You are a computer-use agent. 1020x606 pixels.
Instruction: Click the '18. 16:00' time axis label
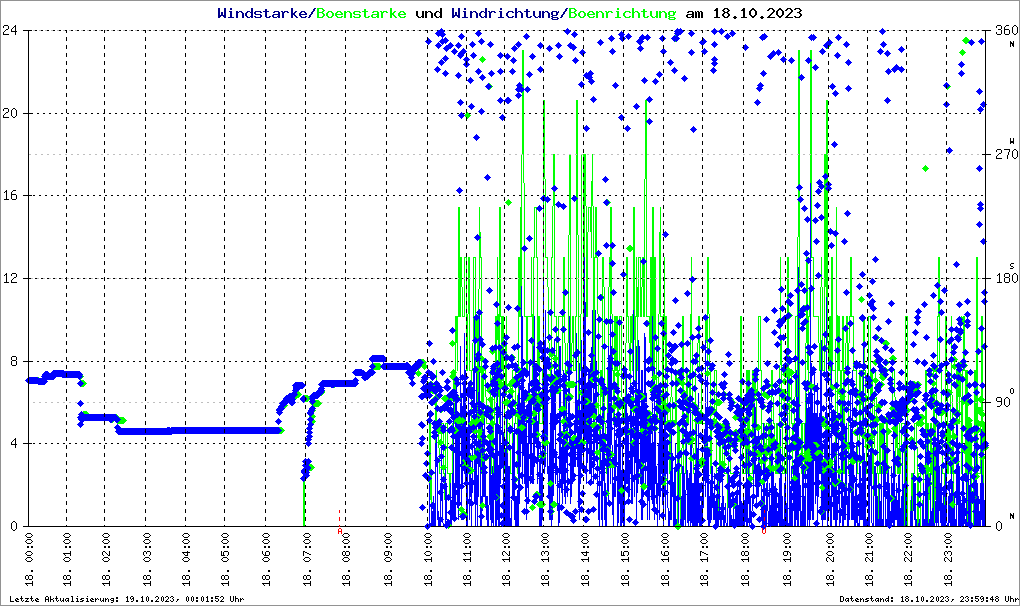(x=665, y=559)
